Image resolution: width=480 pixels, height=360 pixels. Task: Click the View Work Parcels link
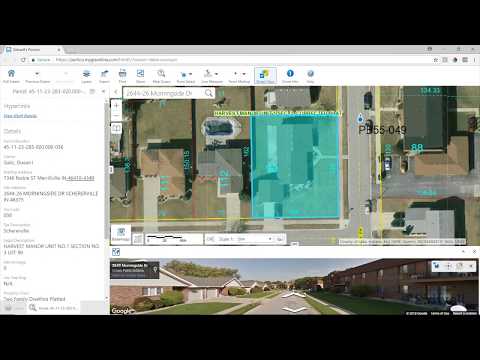[x=20, y=116]
